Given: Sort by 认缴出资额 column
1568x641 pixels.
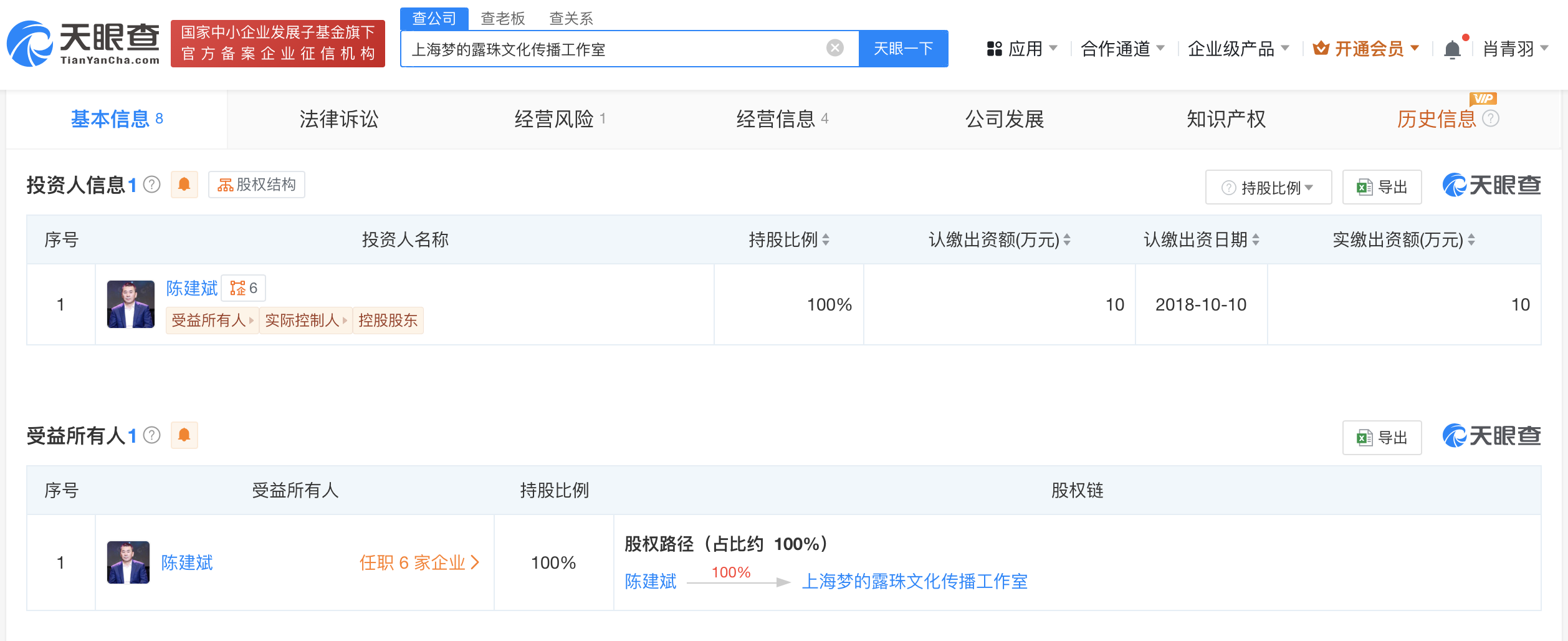Looking at the screenshot, I should (x=1067, y=239).
